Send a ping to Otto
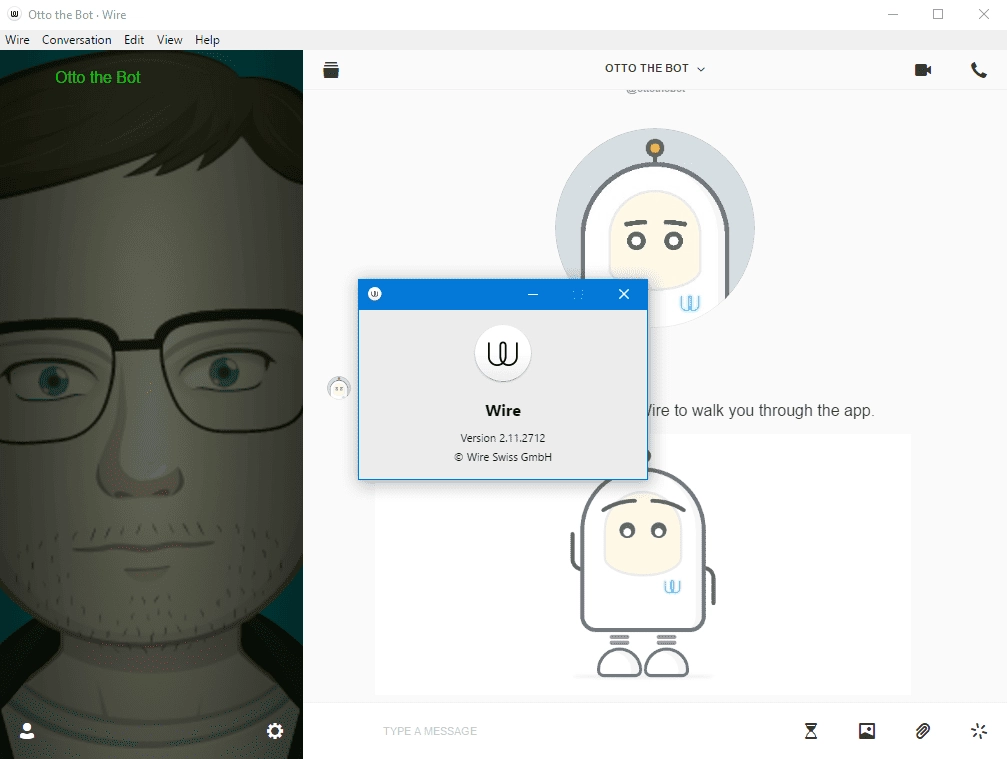1007x759 pixels. 979,731
